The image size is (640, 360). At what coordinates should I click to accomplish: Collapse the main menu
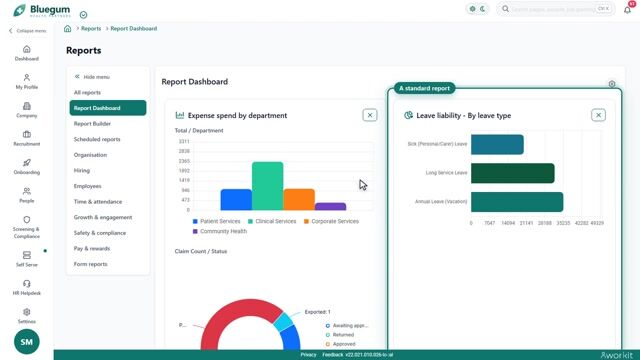27,31
